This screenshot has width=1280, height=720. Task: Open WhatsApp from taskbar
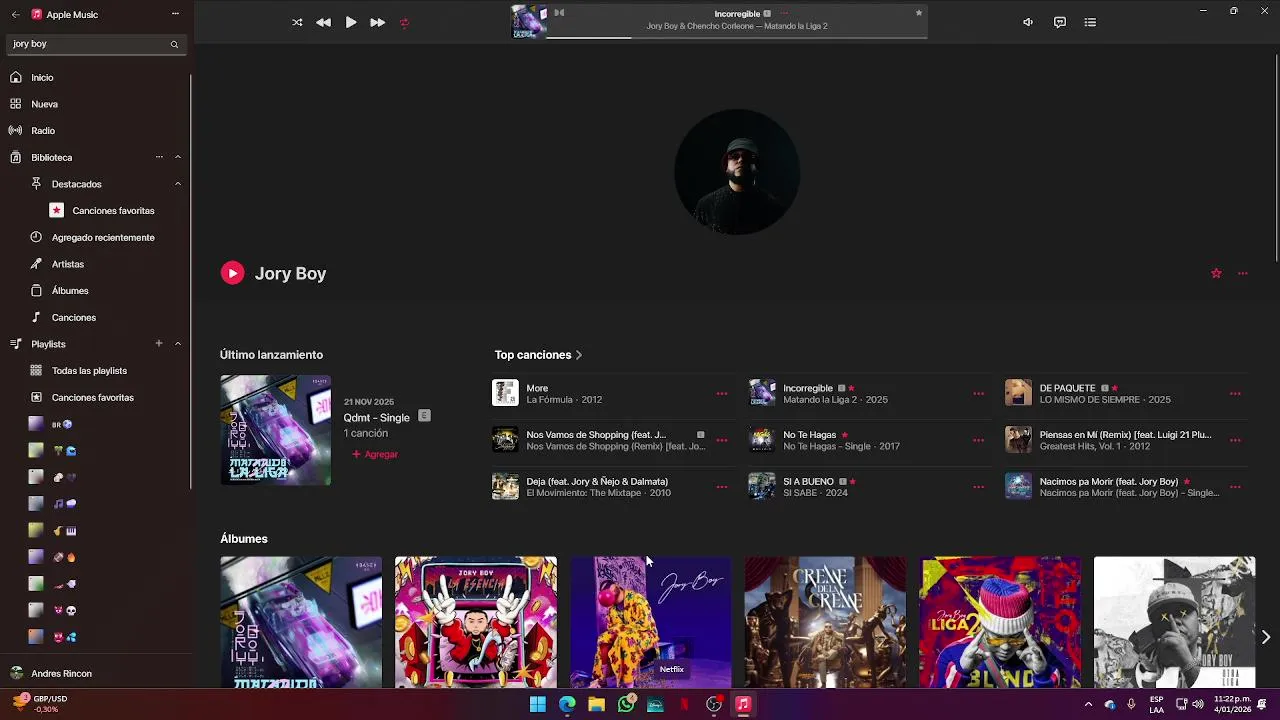pyautogui.click(x=626, y=704)
